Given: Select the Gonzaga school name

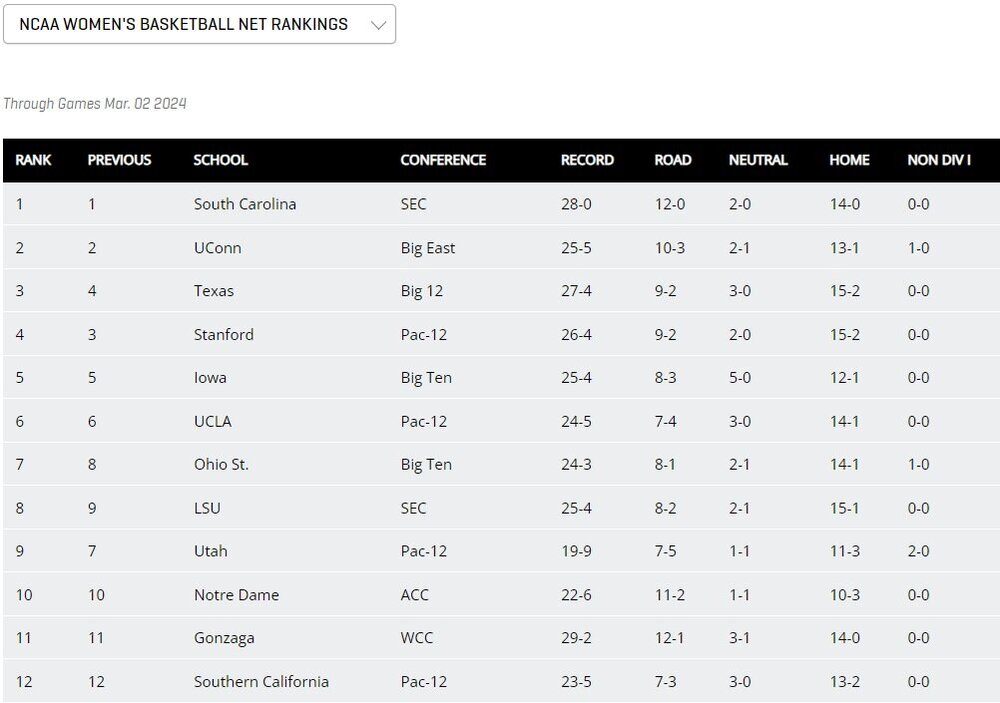Looking at the screenshot, I should (x=224, y=638).
